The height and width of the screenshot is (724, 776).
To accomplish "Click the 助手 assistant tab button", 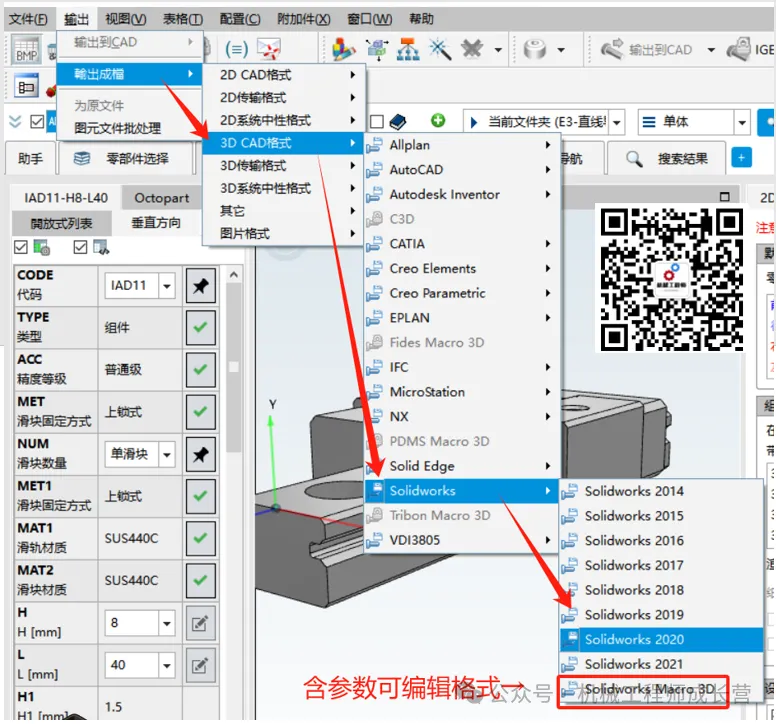I will click(31, 158).
